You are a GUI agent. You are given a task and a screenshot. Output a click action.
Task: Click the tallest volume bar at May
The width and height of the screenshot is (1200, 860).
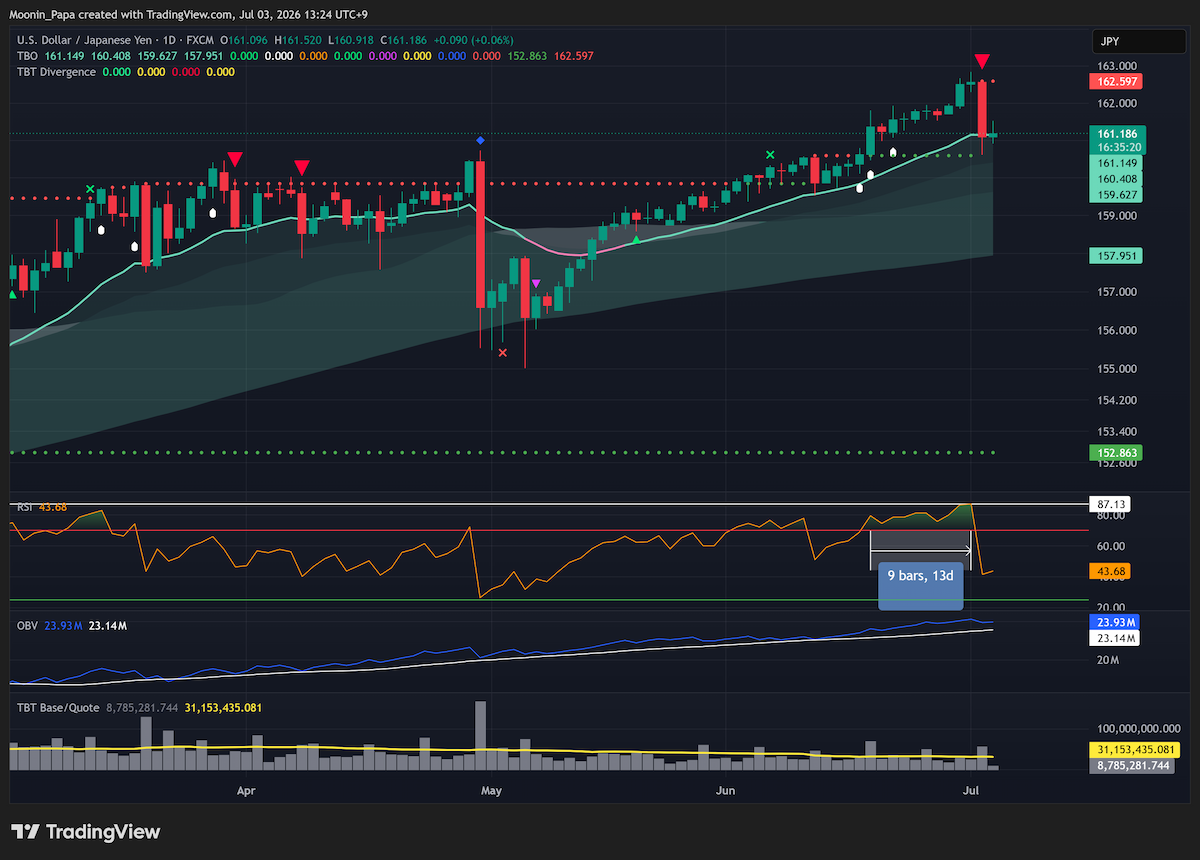[x=480, y=735]
